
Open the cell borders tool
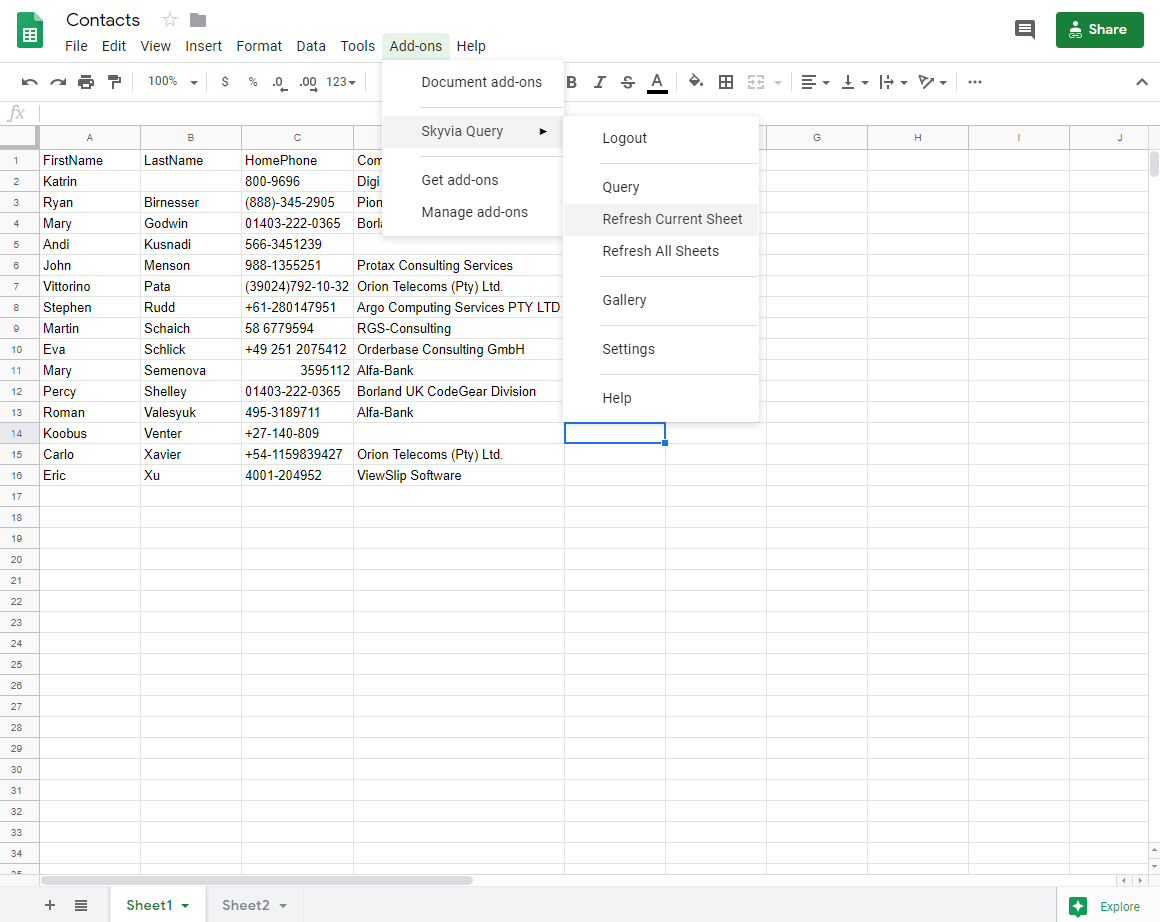click(x=726, y=82)
